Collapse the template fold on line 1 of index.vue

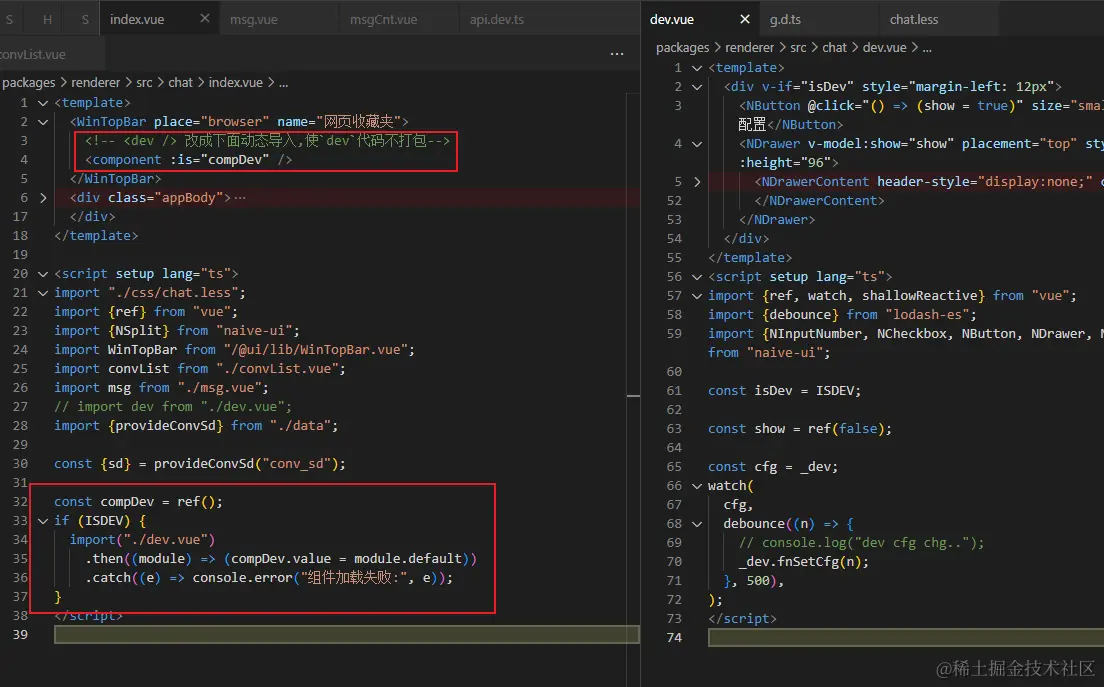tap(43, 103)
